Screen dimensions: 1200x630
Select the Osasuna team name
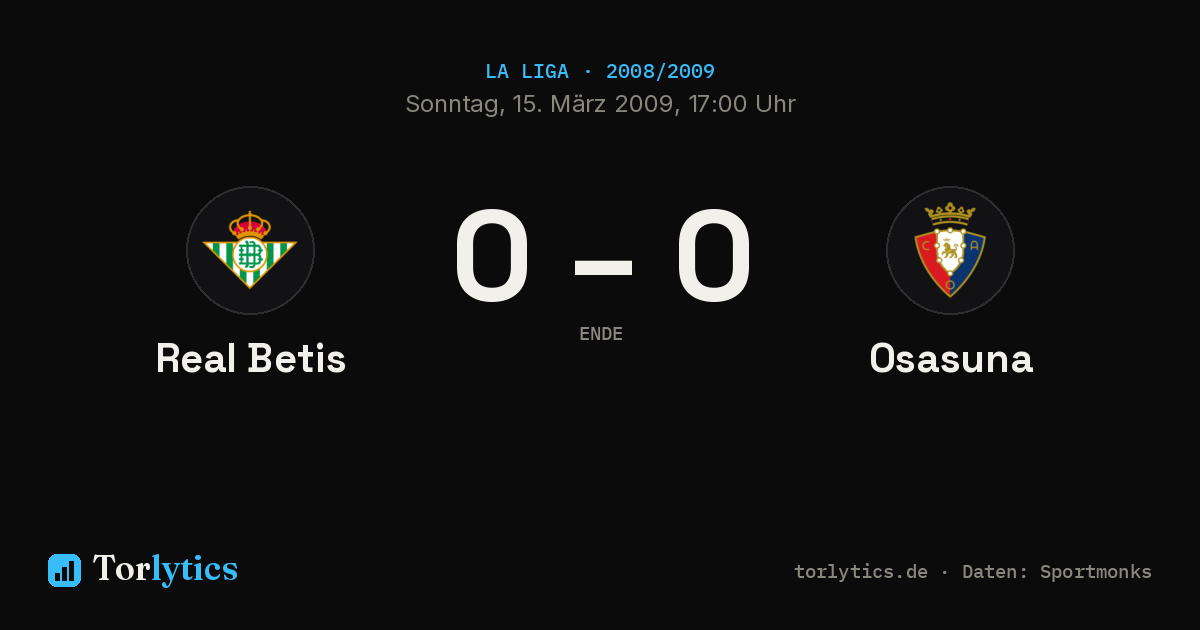point(951,358)
